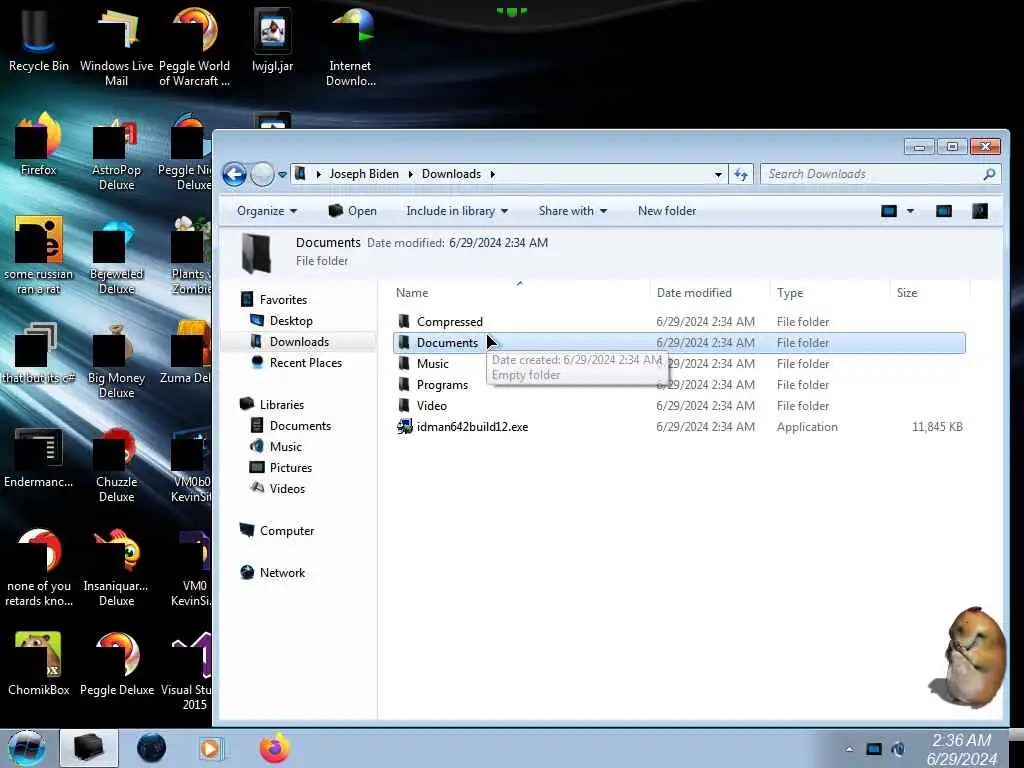Sort by Date modified column header

(709, 293)
